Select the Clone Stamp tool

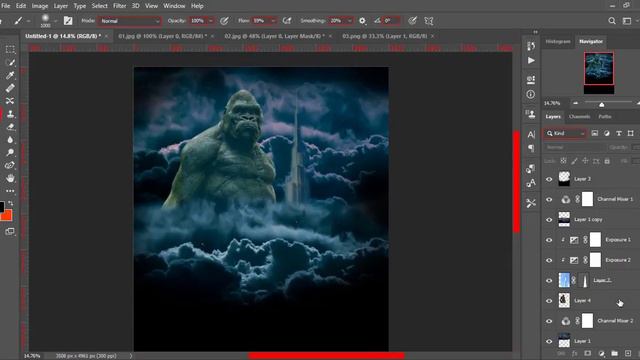point(10,114)
